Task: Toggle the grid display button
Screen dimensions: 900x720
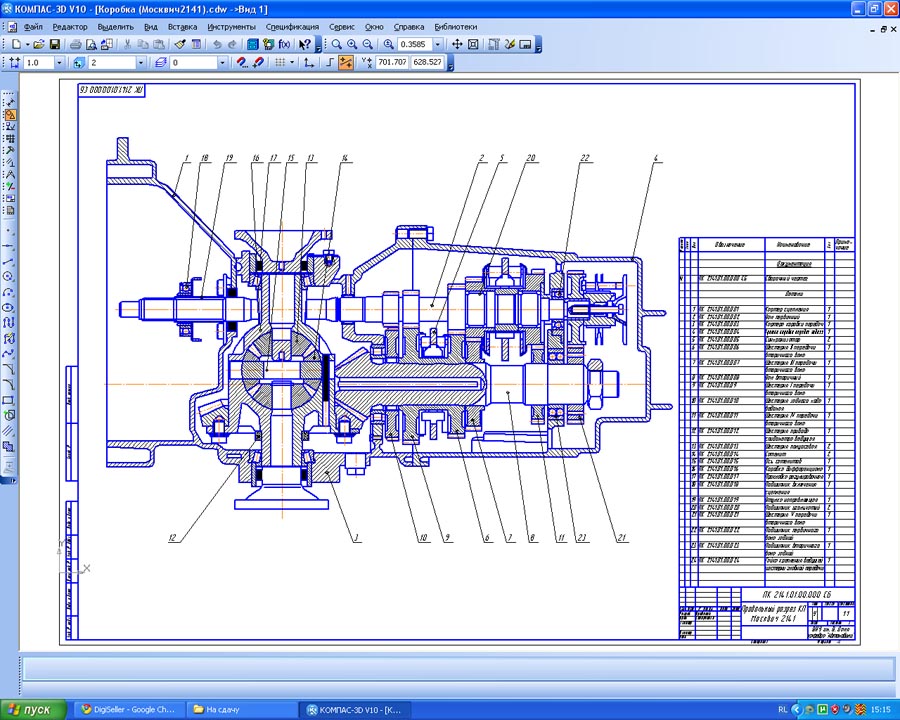Action: (280, 63)
